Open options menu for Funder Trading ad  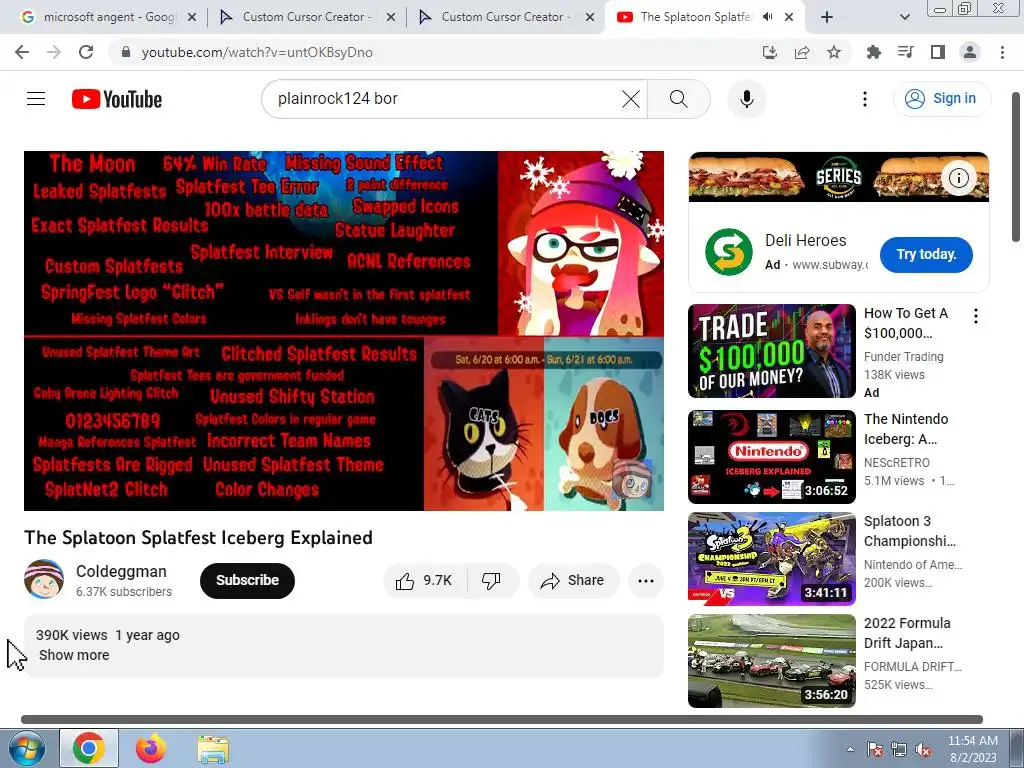(x=976, y=317)
